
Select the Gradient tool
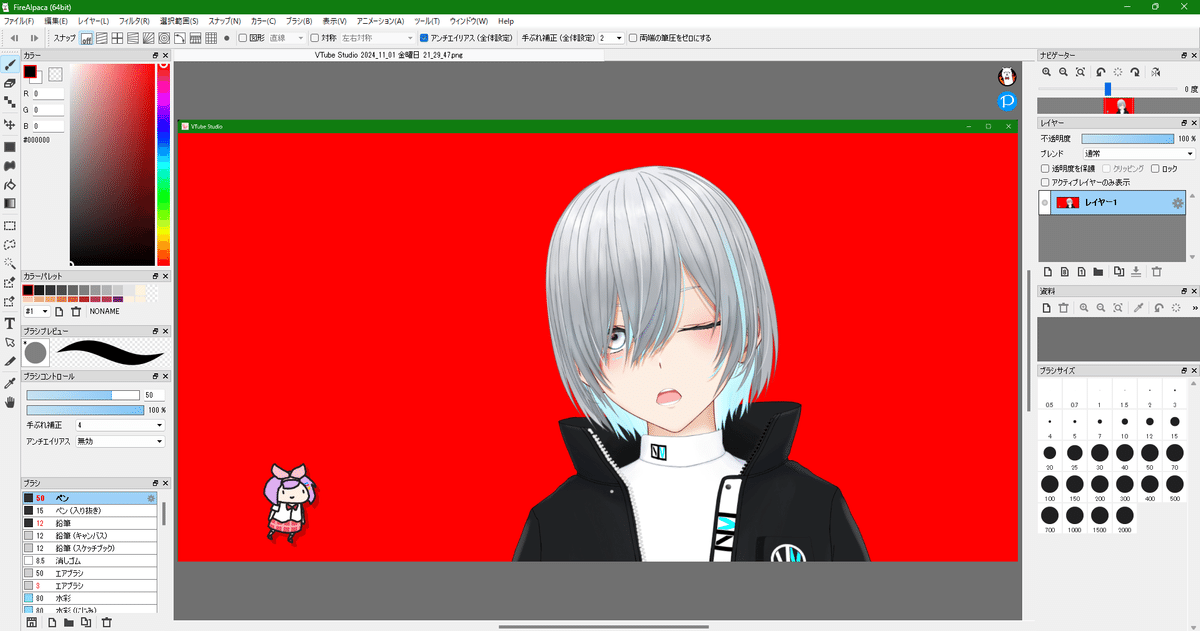click(x=9, y=203)
